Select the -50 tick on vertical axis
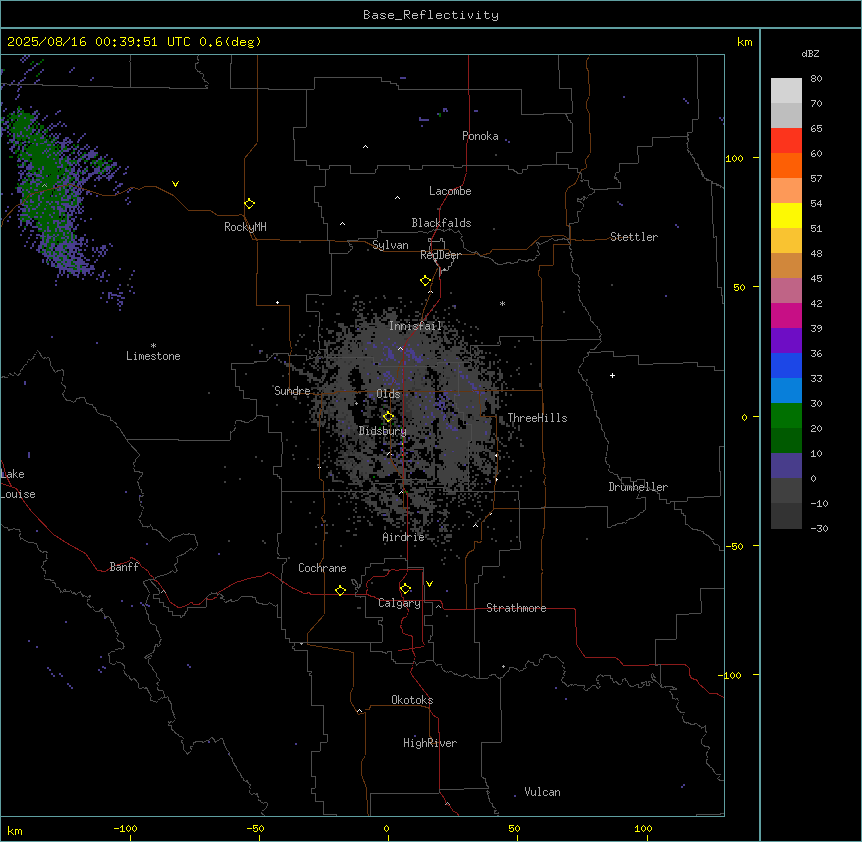This screenshot has width=862, height=842. pos(734,546)
